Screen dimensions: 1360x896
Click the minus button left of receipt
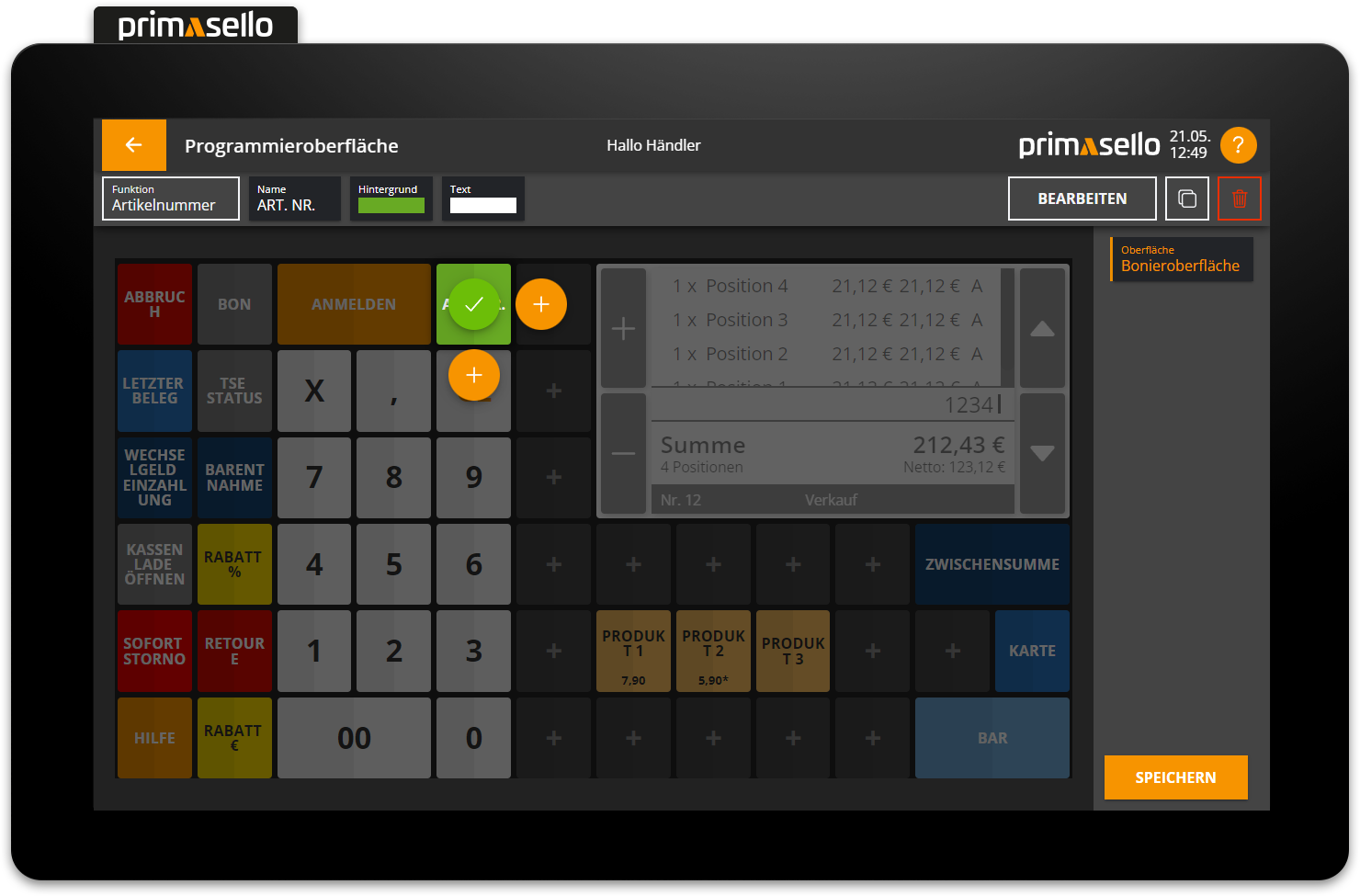pyautogui.click(x=623, y=453)
